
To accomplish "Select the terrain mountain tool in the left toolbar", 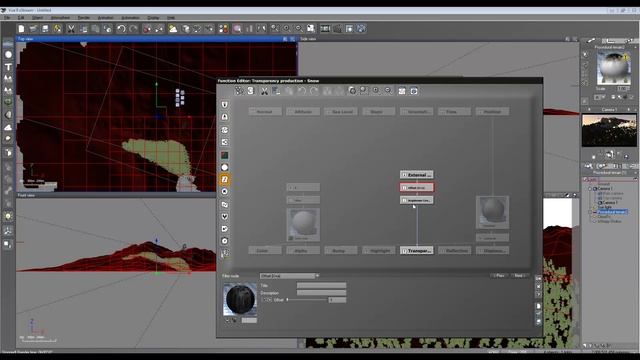I will tap(8, 78).
